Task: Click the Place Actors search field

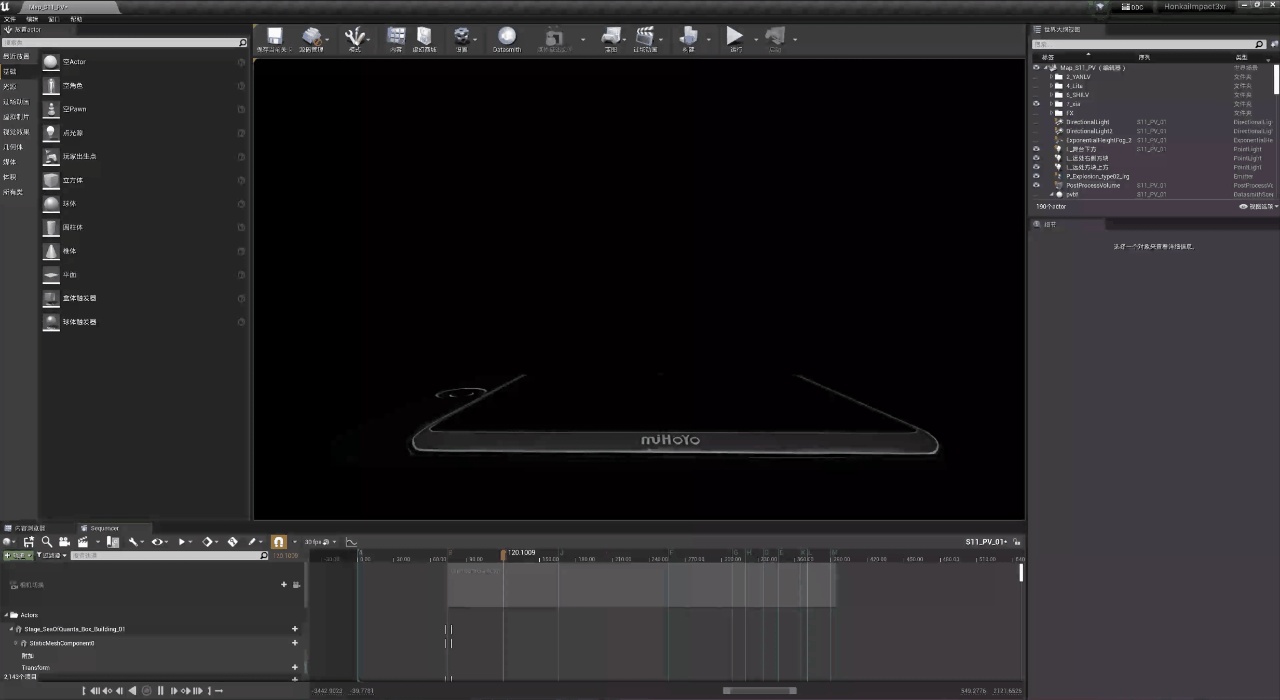Action: click(125, 43)
